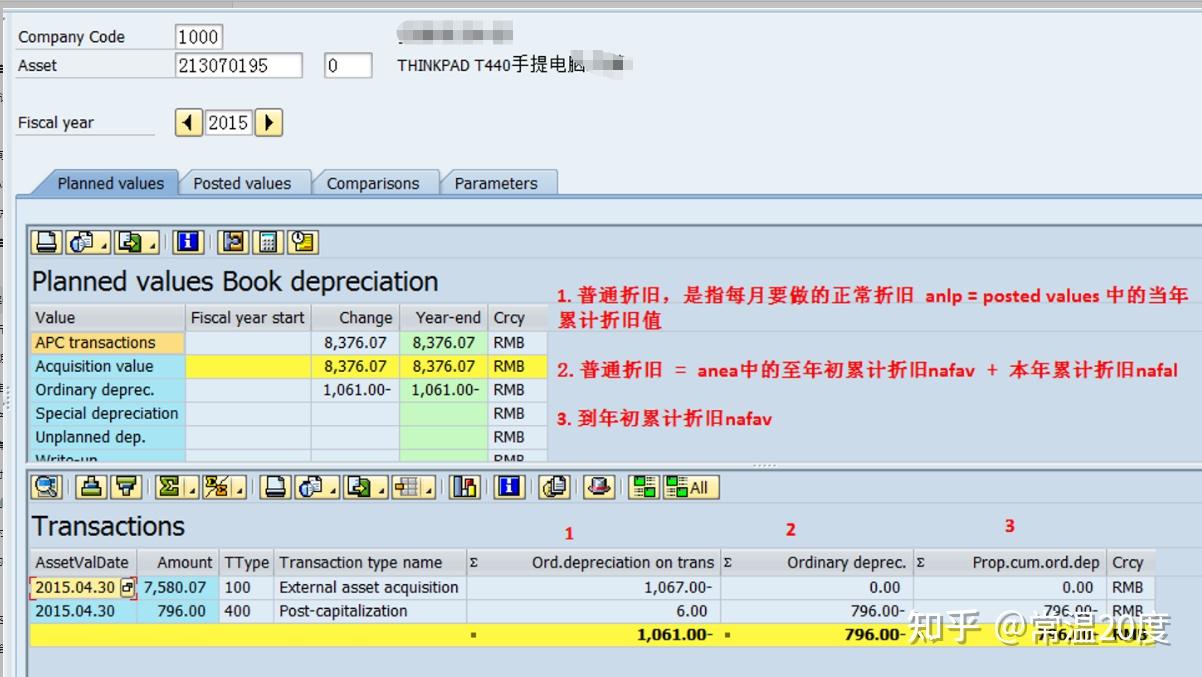The height and width of the screenshot is (677, 1202).
Task: Click the Total (Σ) icon in Transactions toolbar
Action: tap(168, 487)
